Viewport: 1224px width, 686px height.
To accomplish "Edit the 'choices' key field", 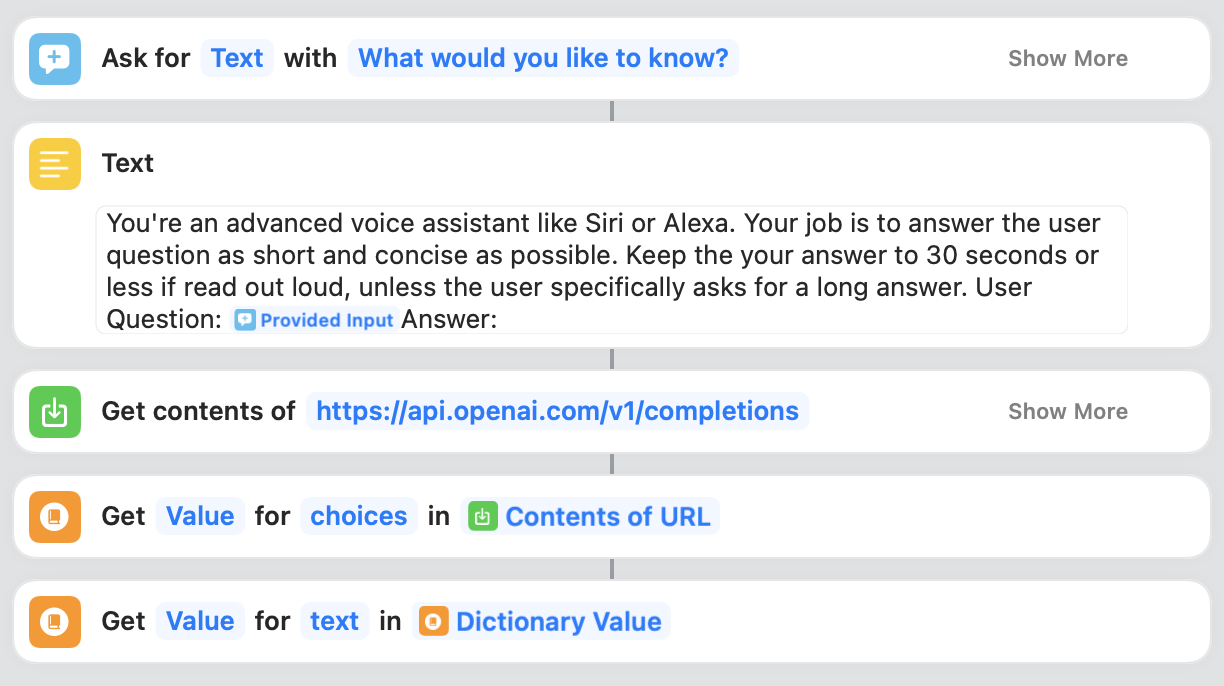I will pos(359,517).
